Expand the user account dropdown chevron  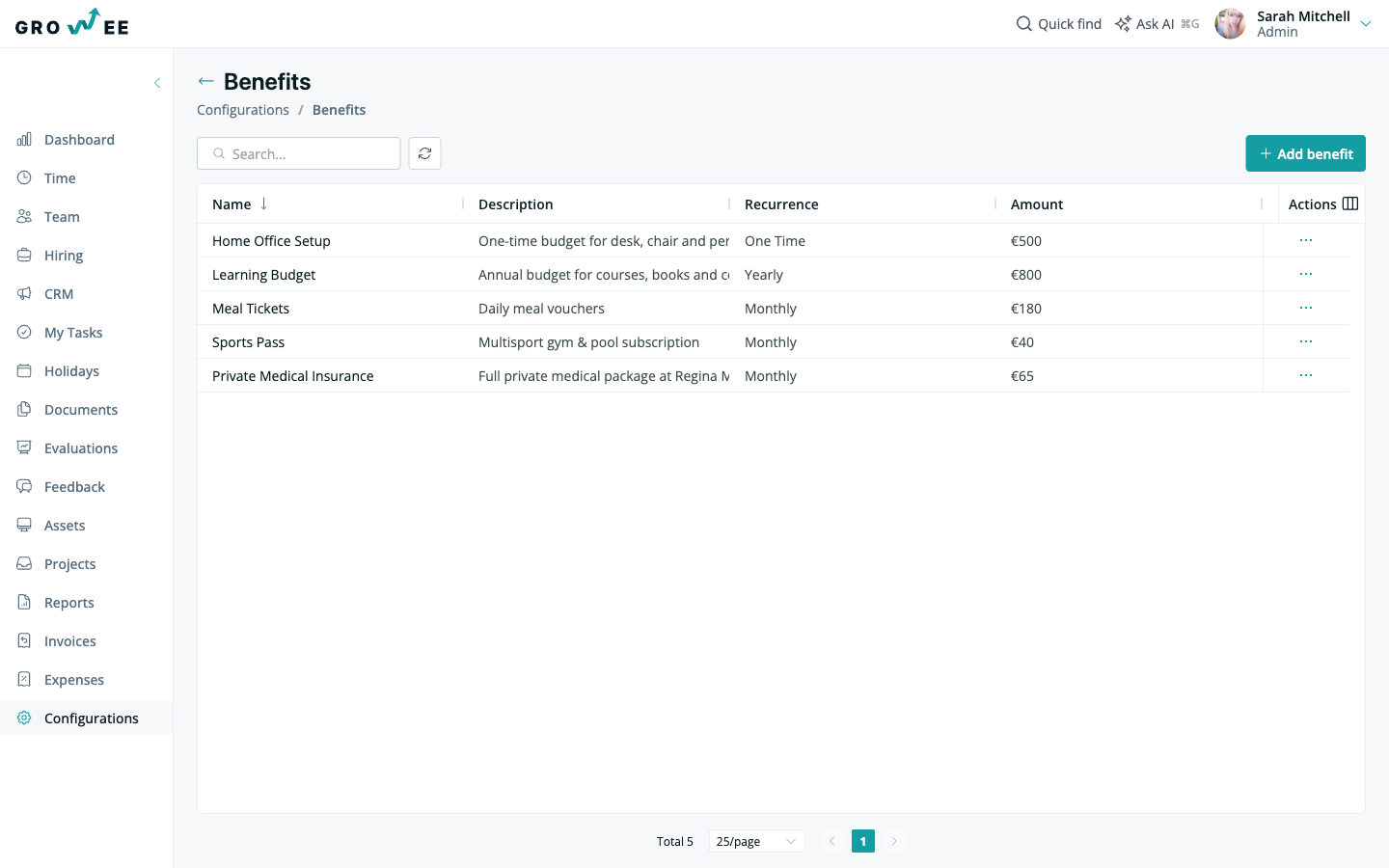click(1366, 24)
